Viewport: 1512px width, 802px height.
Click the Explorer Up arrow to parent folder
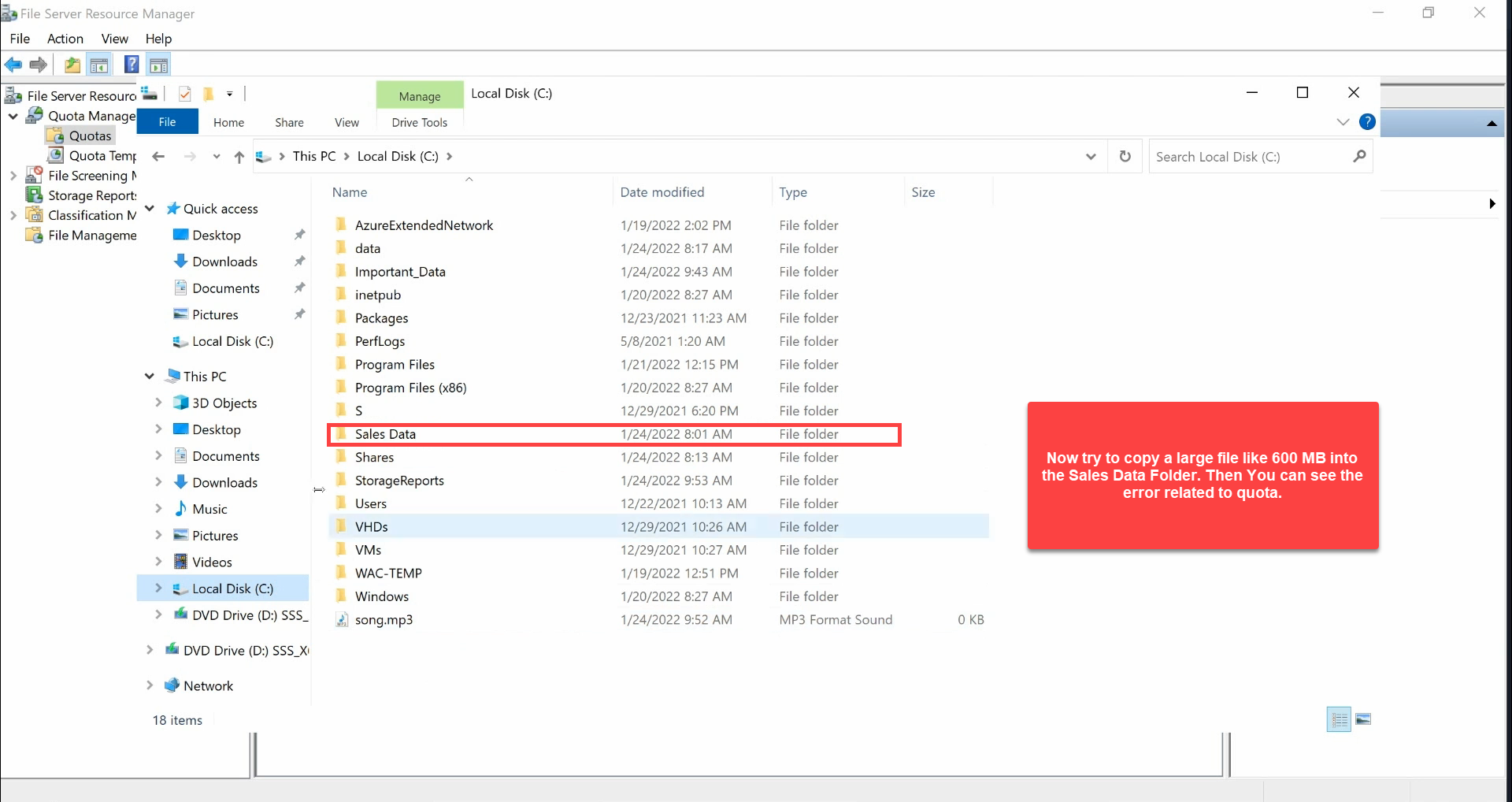[x=239, y=156]
